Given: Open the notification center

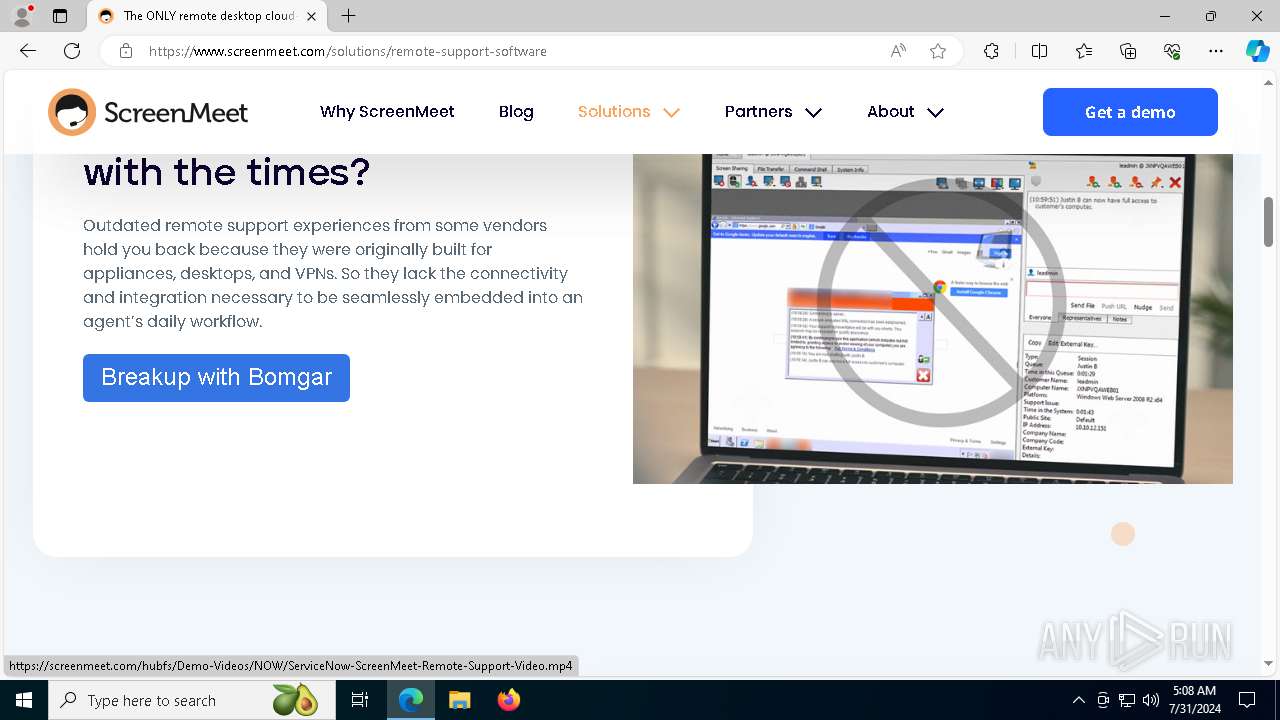Looking at the screenshot, I should click(1247, 700).
